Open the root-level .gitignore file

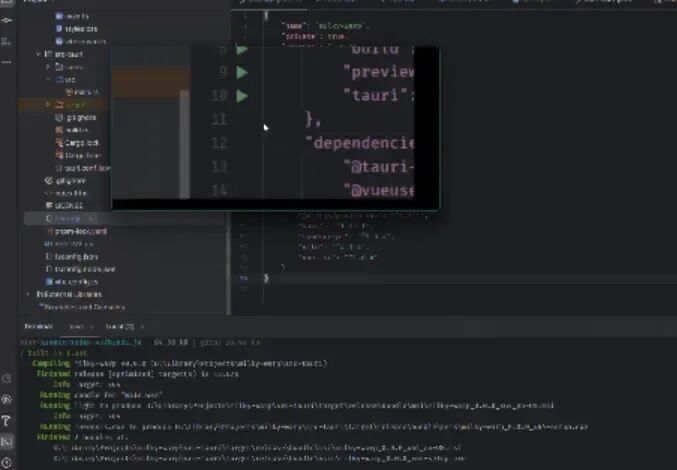pyautogui.click(x=66, y=181)
